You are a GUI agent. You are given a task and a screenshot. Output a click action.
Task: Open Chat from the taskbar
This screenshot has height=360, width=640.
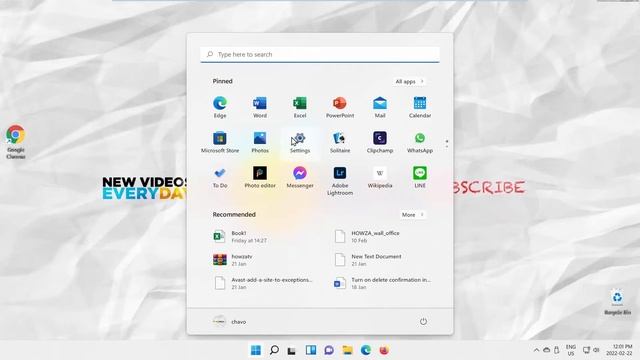point(329,350)
